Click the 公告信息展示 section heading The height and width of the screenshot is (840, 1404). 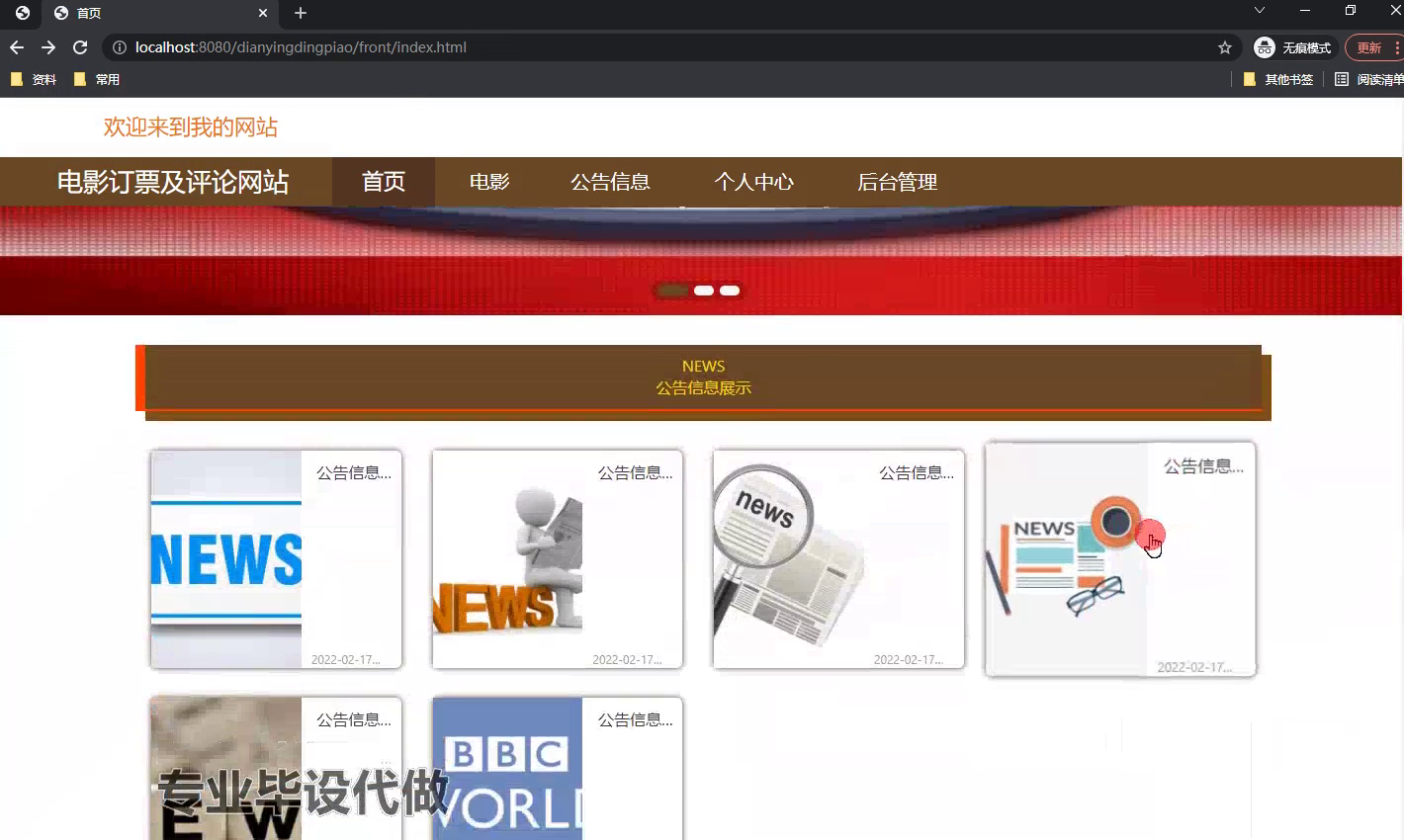pos(703,388)
